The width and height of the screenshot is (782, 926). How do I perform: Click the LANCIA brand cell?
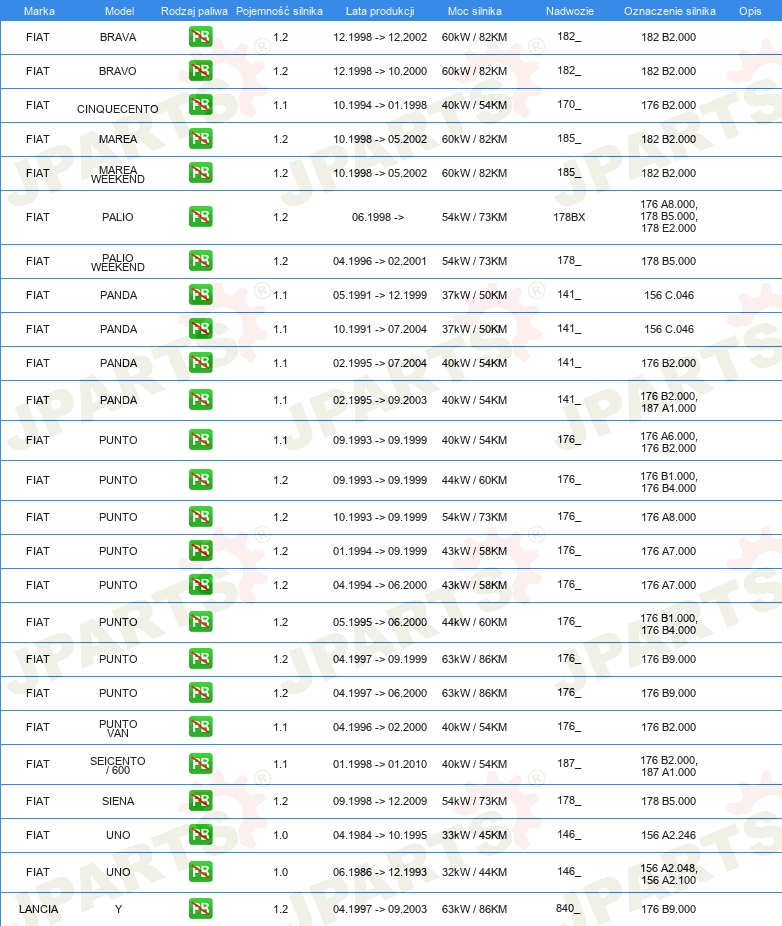click(x=38, y=909)
